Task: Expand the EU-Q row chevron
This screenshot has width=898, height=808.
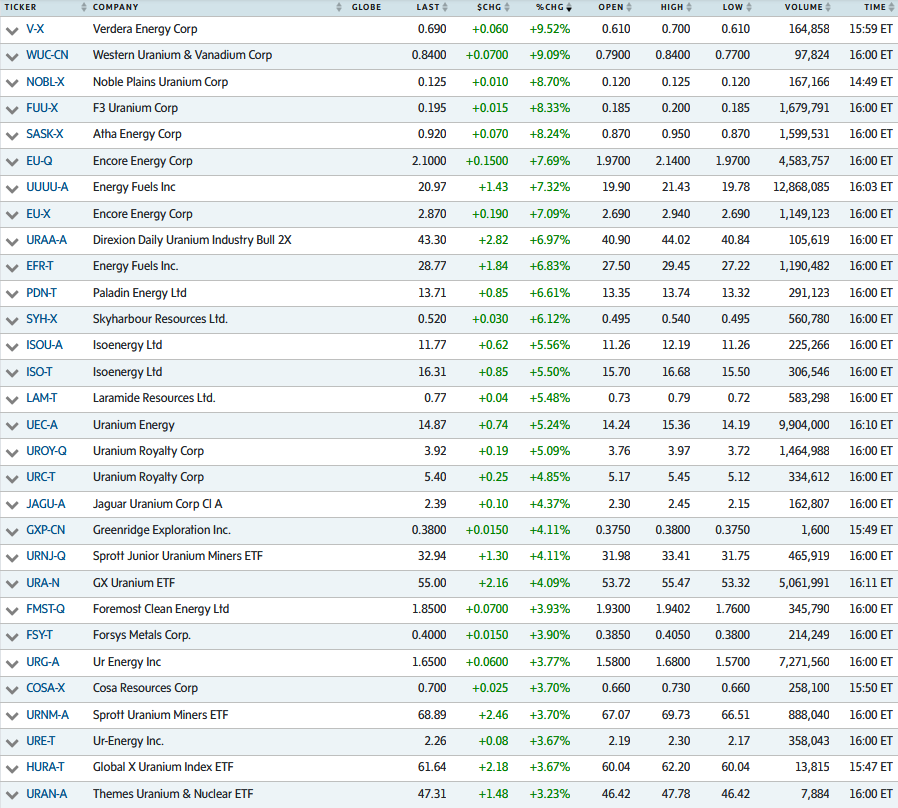Action: coord(12,162)
